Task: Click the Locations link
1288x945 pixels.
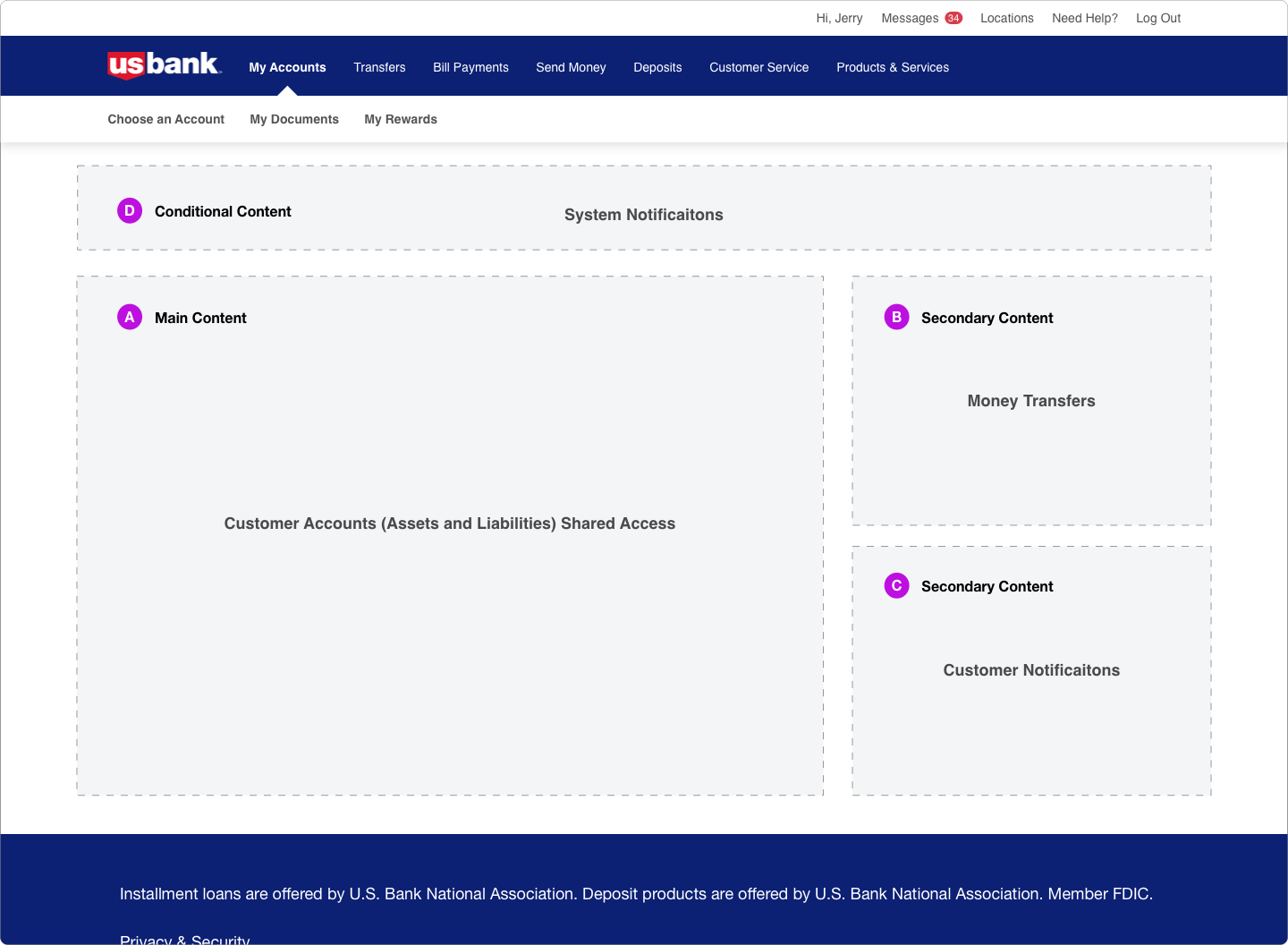Action: (1006, 18)
